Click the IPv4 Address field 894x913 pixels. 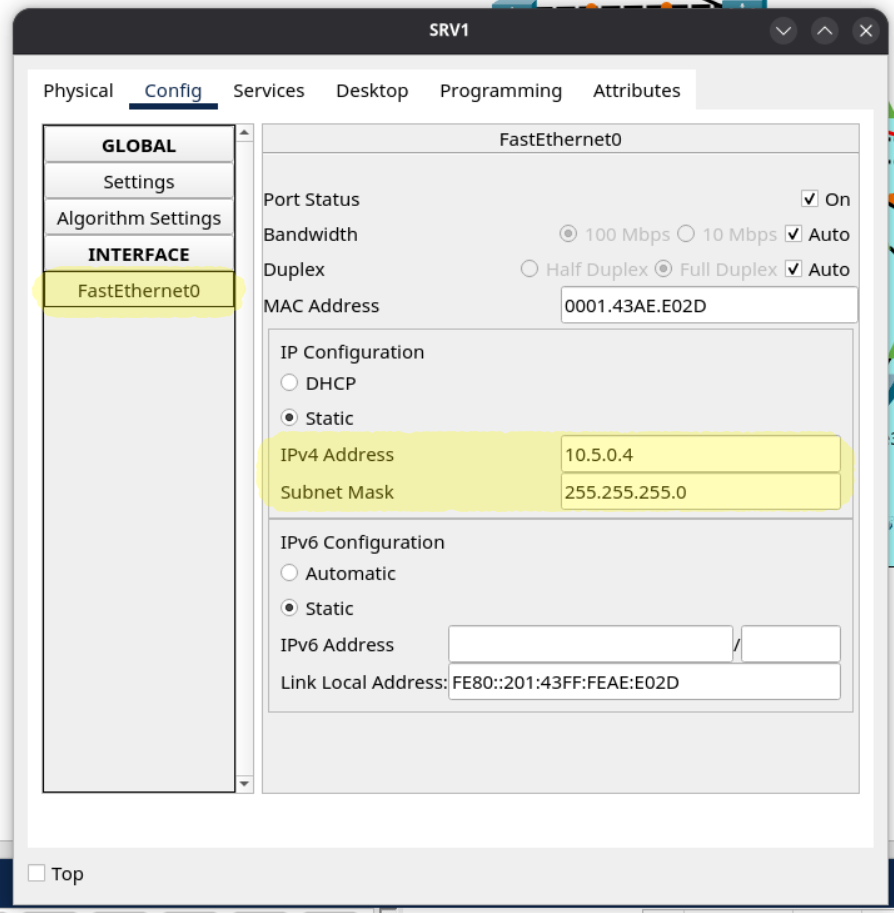coord(700,454)
